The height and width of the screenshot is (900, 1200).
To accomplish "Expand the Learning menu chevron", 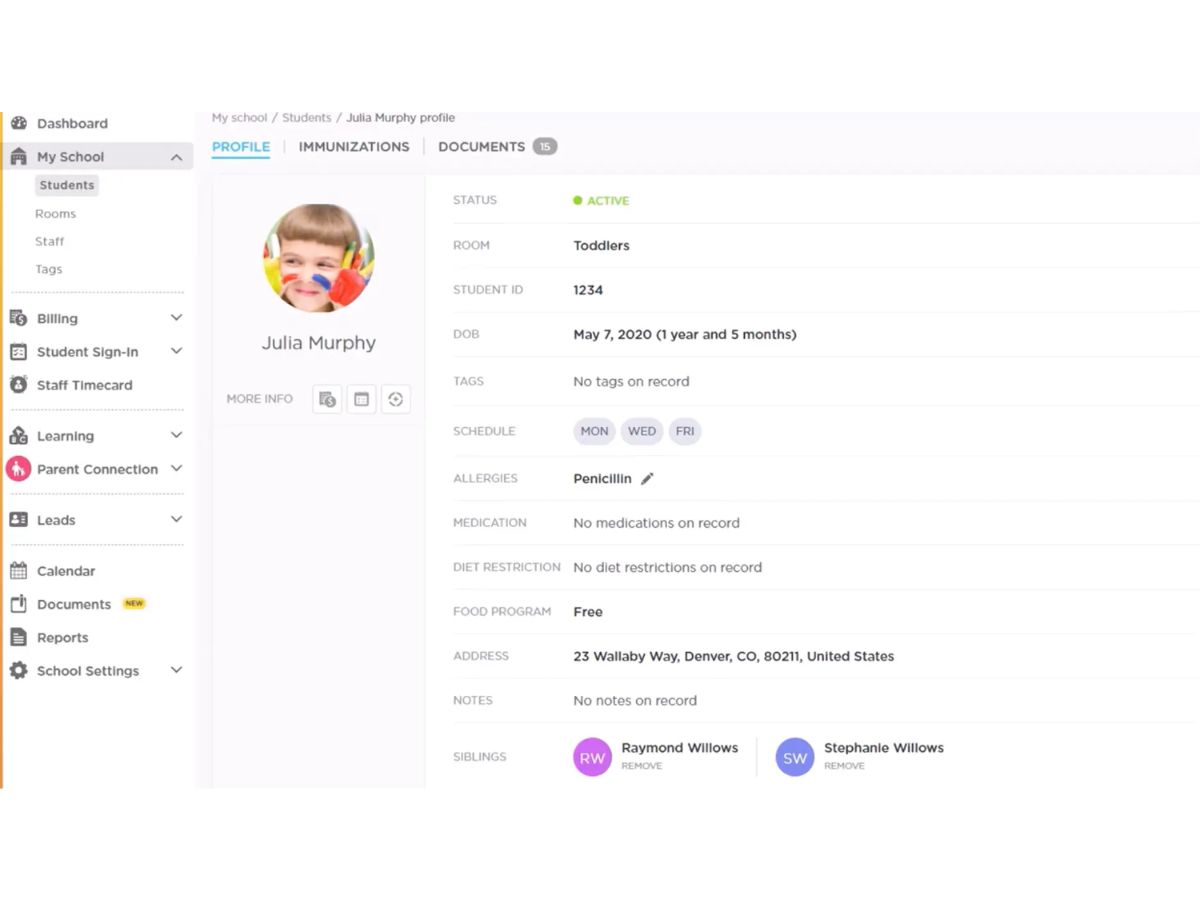I will click(x=176, y=436).
